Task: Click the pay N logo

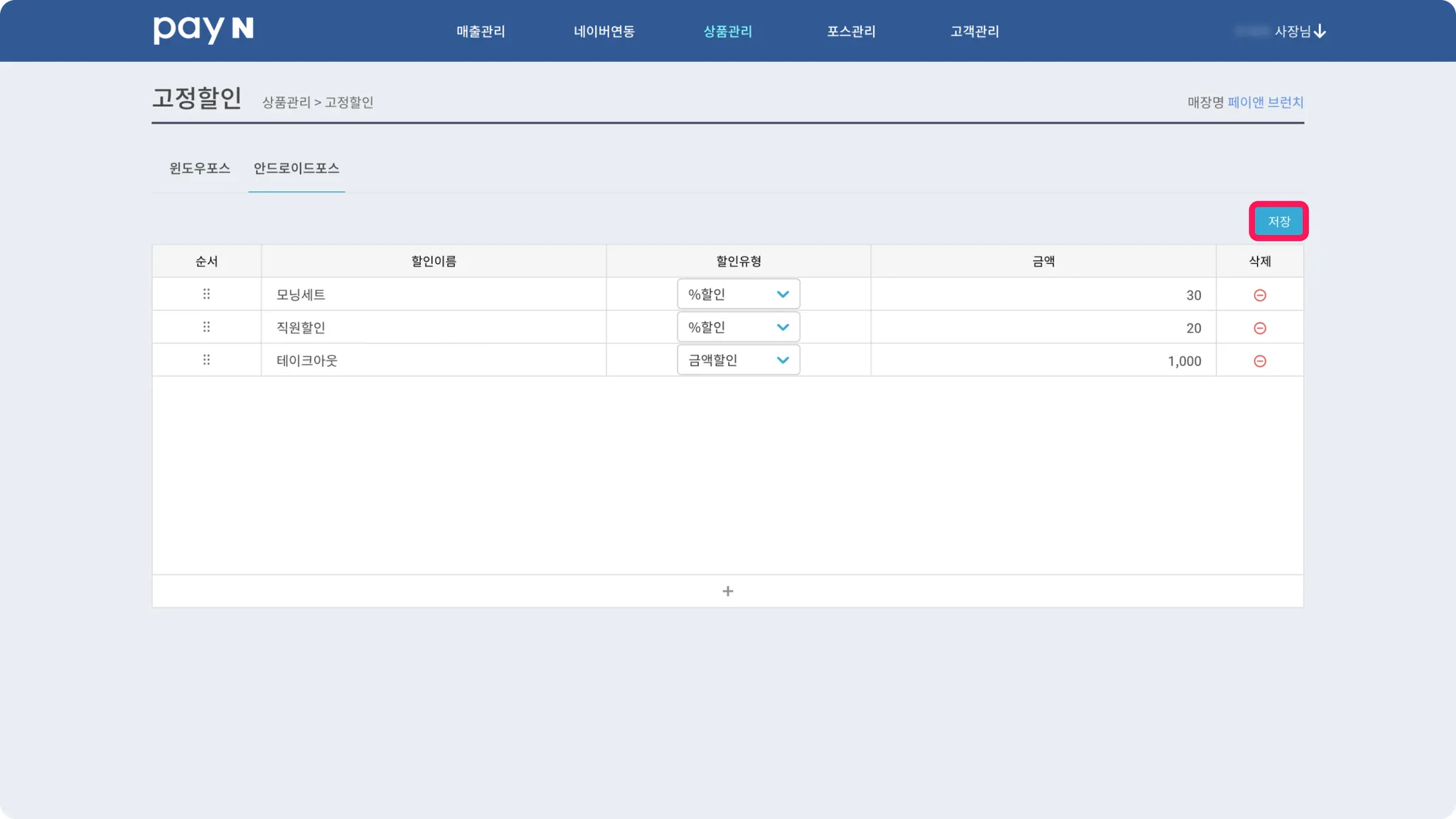Action: point(203,30)
